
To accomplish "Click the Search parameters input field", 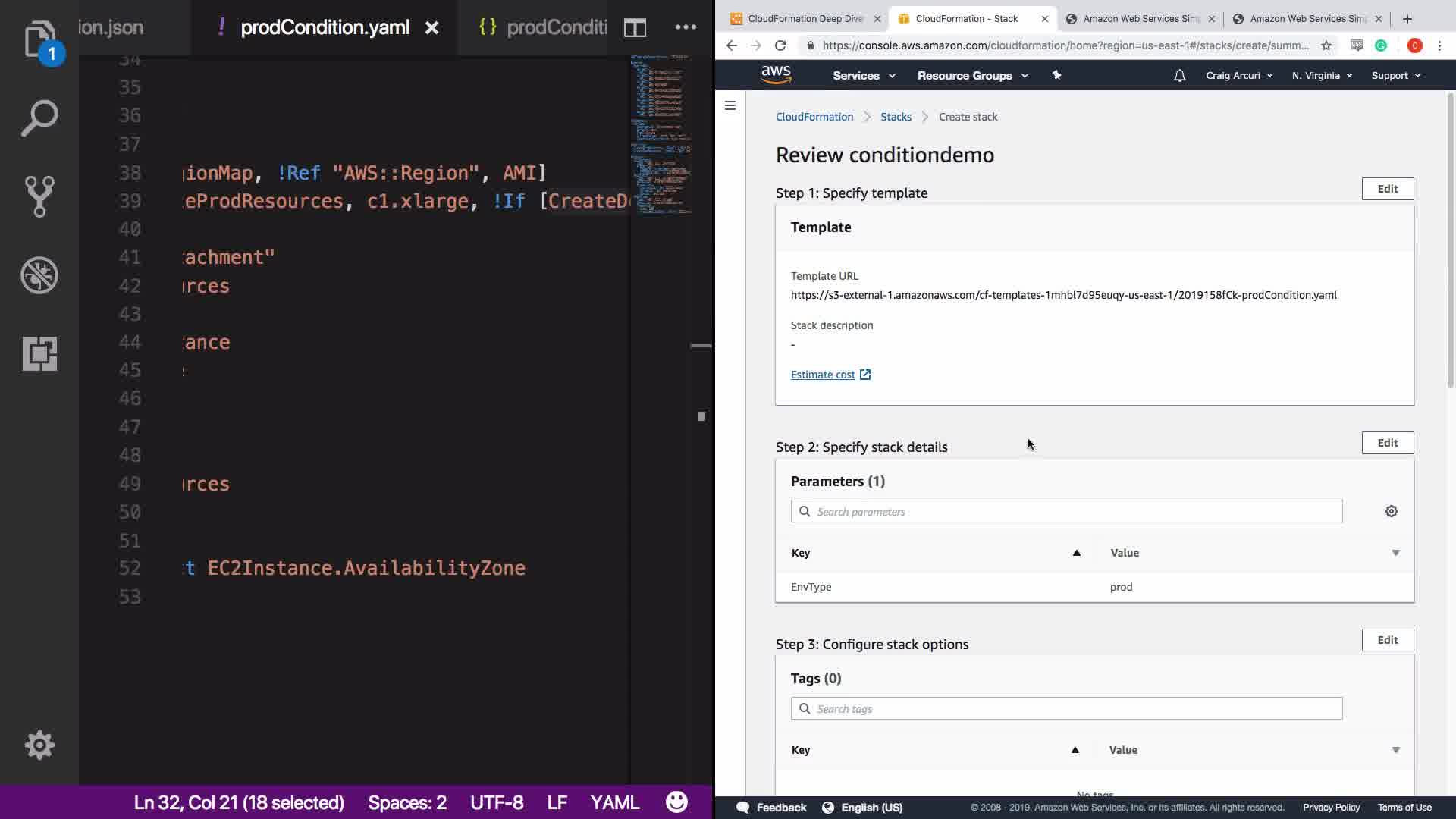I will pyautogui.click(x=1066, y=512).
